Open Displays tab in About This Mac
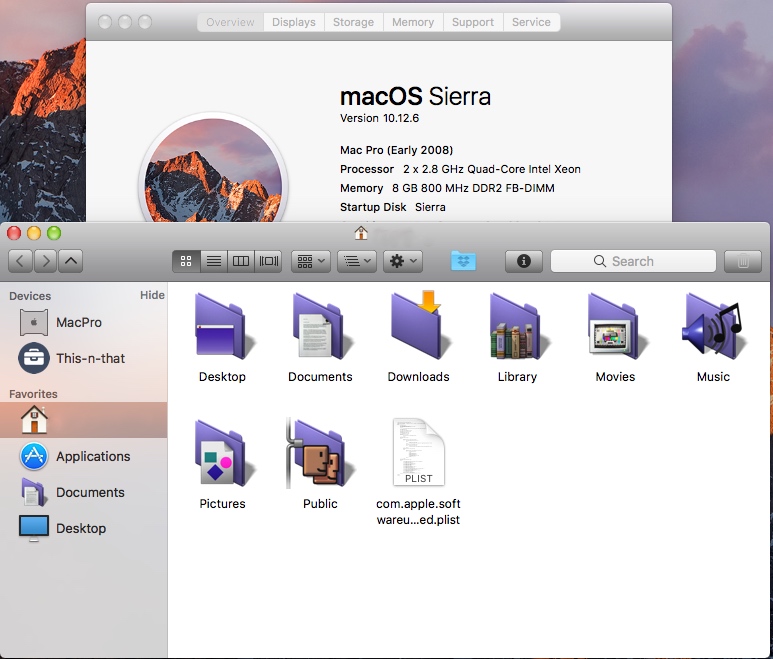The height and width of the screenshot is (659, 773). point(294,22)
